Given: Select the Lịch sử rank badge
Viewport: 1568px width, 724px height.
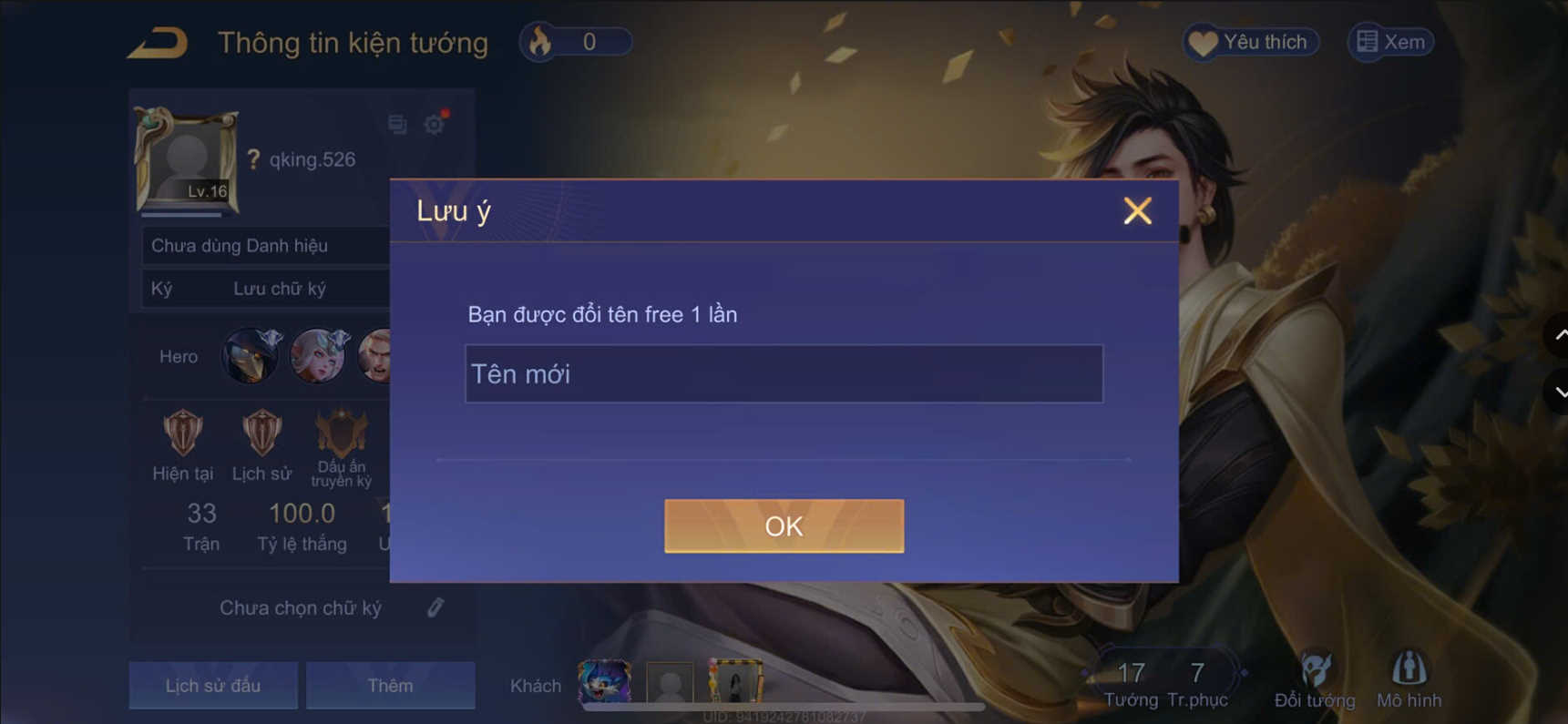Looking at the screenshot, I should 261,433.
